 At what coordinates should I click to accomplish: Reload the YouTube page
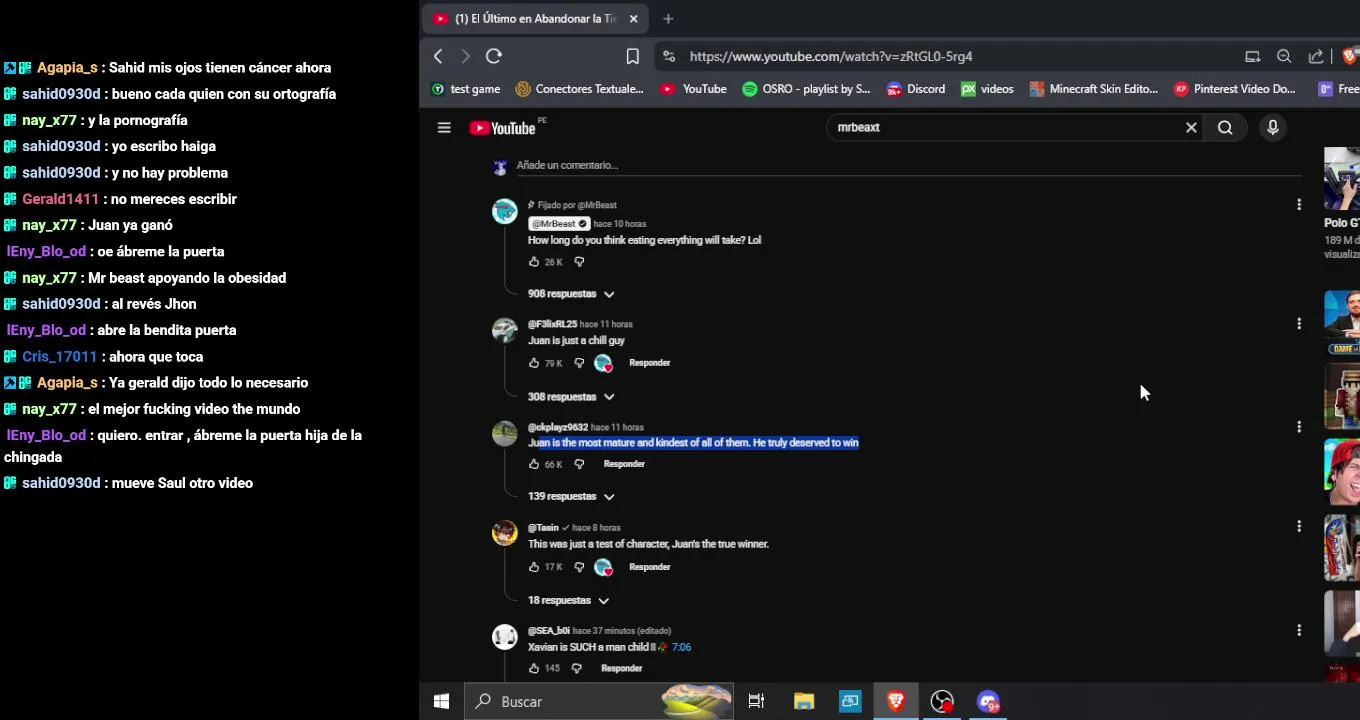click(494, 57)
